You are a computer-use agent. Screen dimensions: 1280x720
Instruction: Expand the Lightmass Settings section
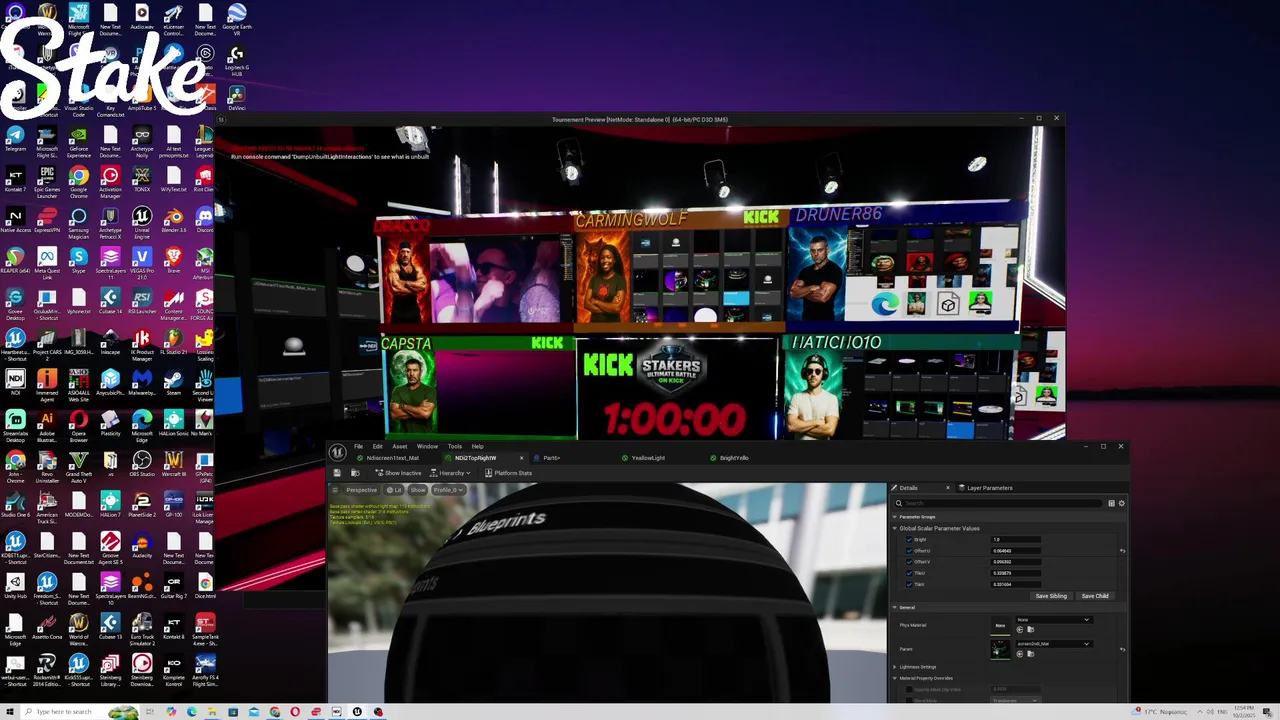tap(895, 667)
